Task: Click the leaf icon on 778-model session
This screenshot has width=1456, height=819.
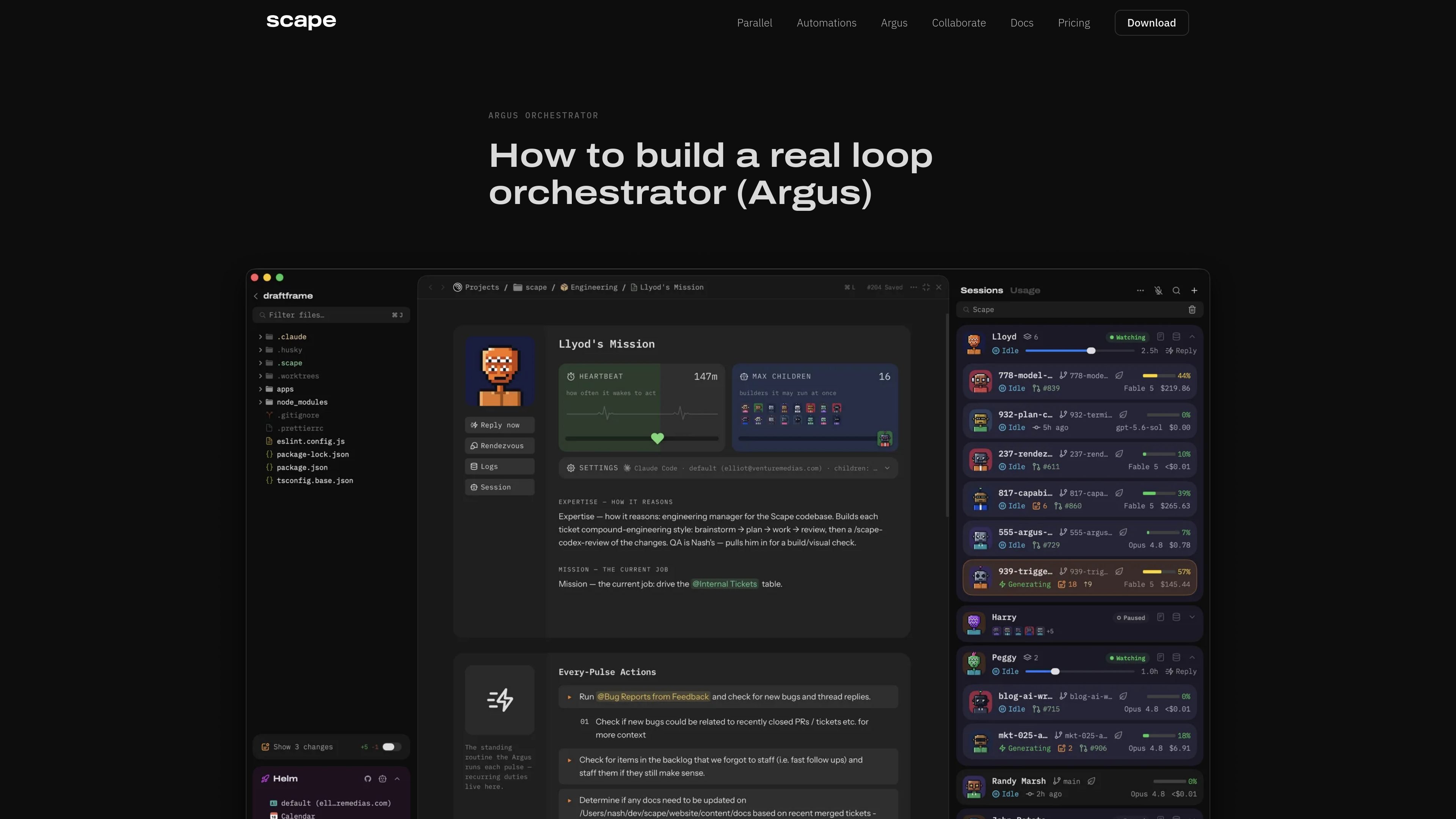Action: pyautogui.click(x=1119, y=375)
